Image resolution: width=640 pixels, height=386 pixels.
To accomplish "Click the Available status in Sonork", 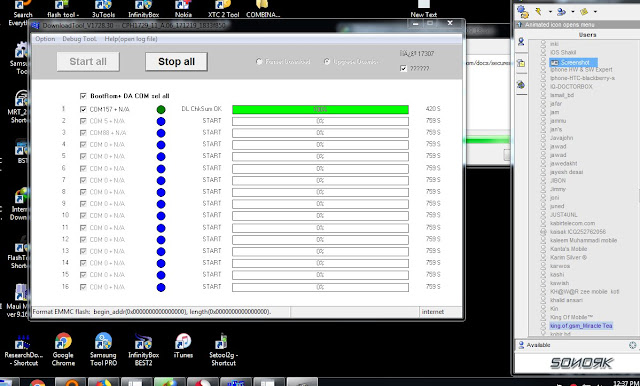I will (x=538, y=345).
